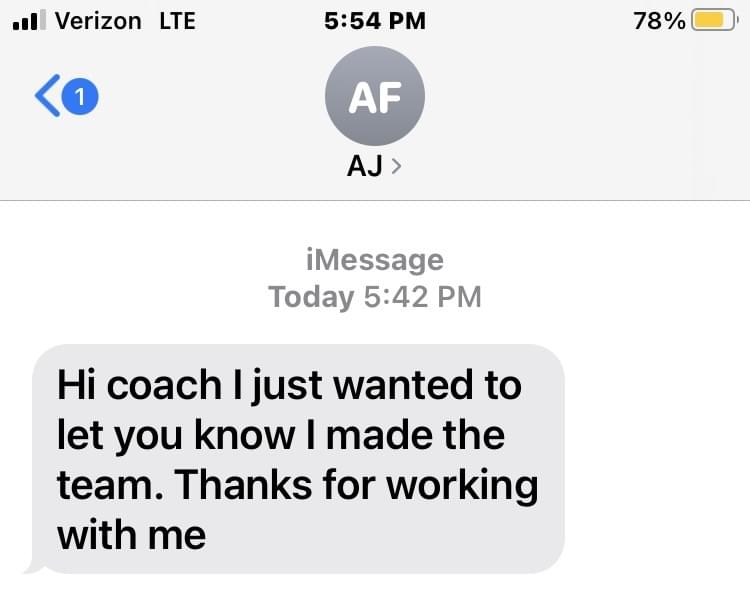Screen dimensions: 750x611
Task: Open the AF contact avatar
Action: click(375, 97)
